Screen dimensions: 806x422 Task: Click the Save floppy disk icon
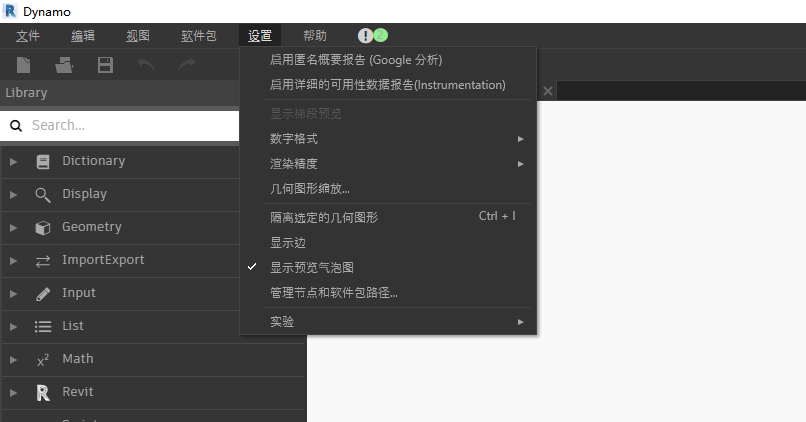click(105, 65)
